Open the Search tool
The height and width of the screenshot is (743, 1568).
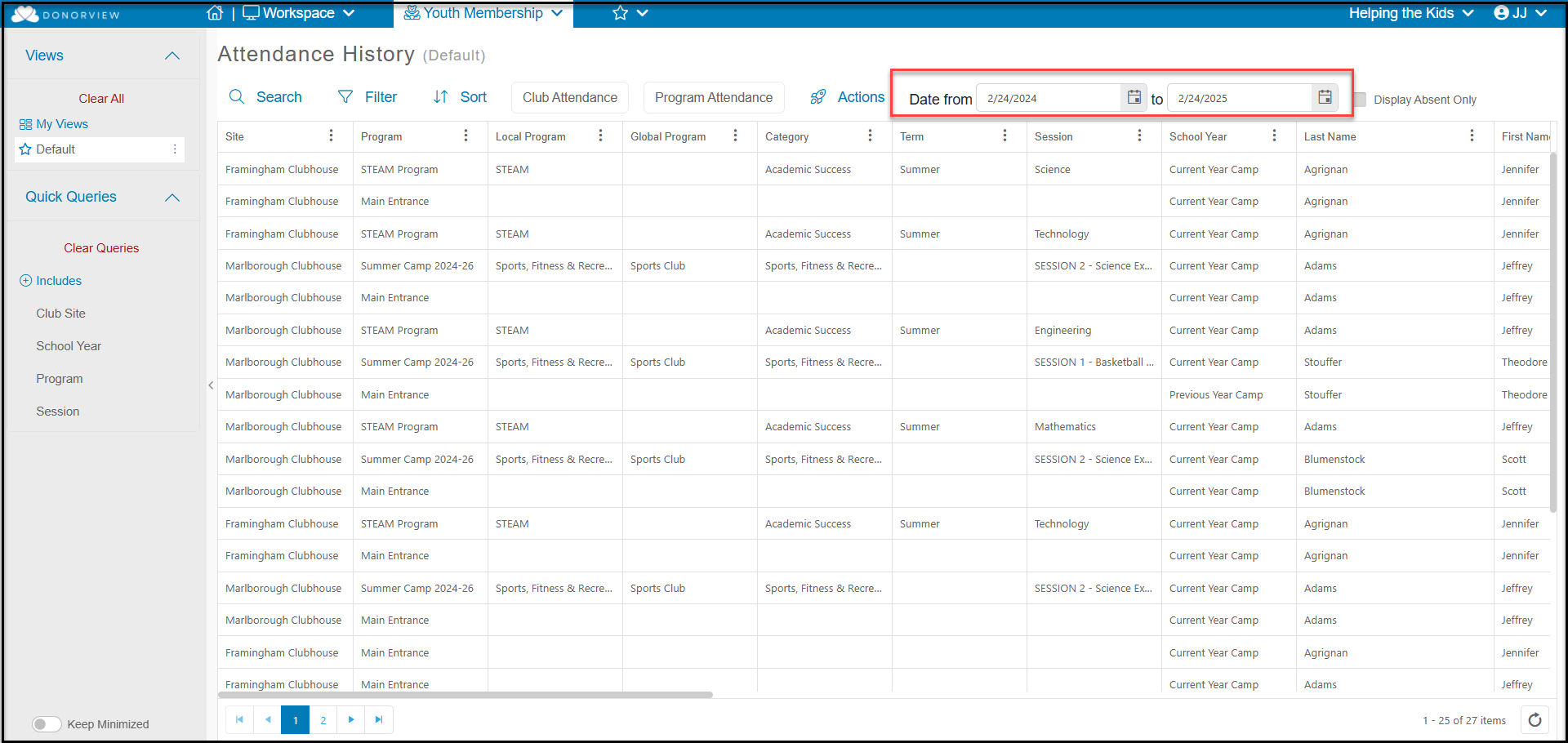pos(265,97)
